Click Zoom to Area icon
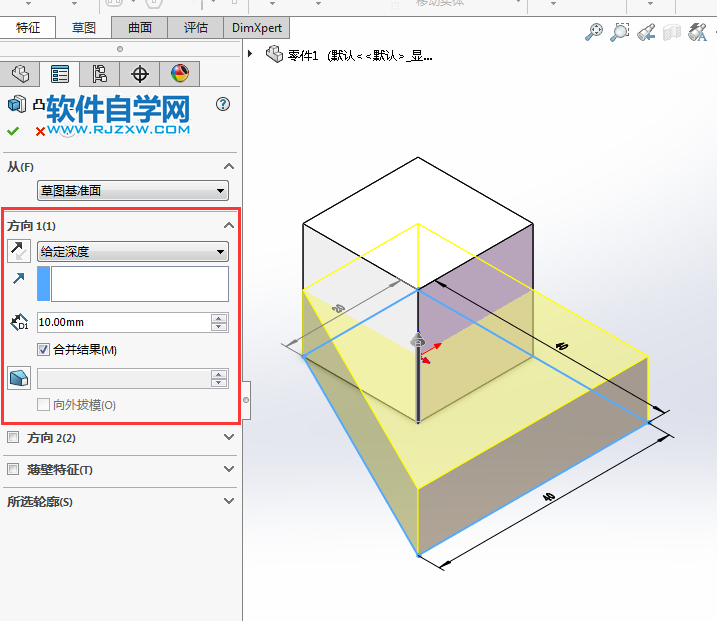717x621 pixels. tap(620, 32)
